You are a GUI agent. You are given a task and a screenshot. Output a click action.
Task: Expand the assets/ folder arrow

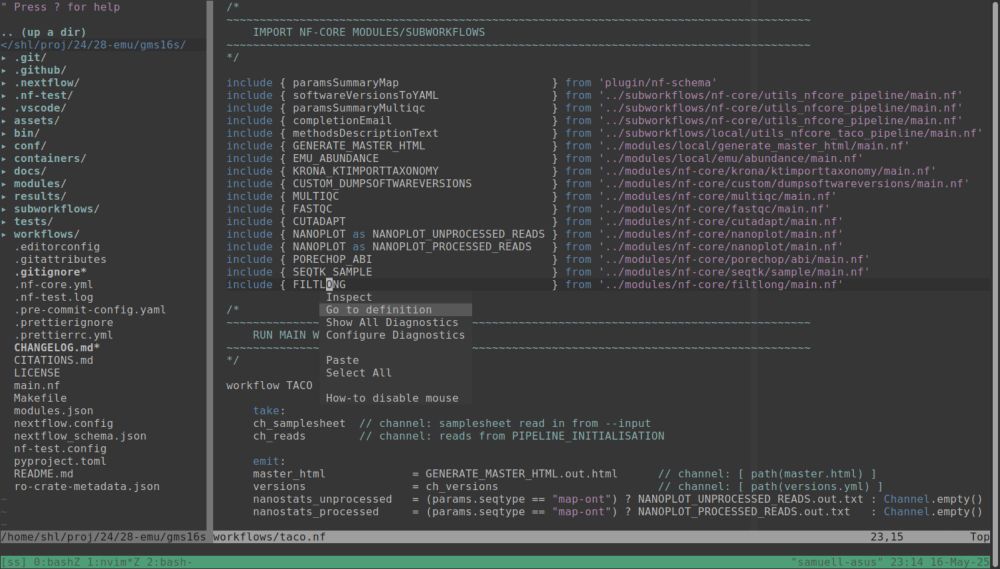pos(4,121)
